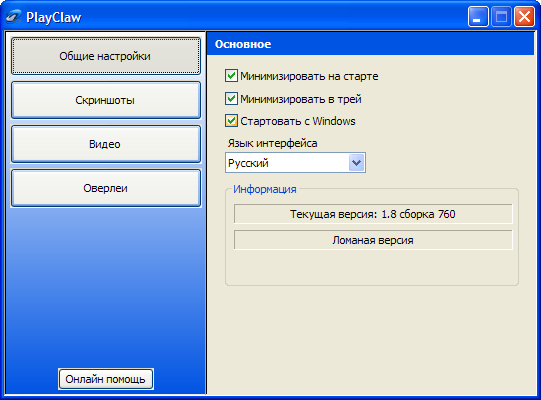
Task: Click the PlayClaw title bar text
Action: coord(54,17)
